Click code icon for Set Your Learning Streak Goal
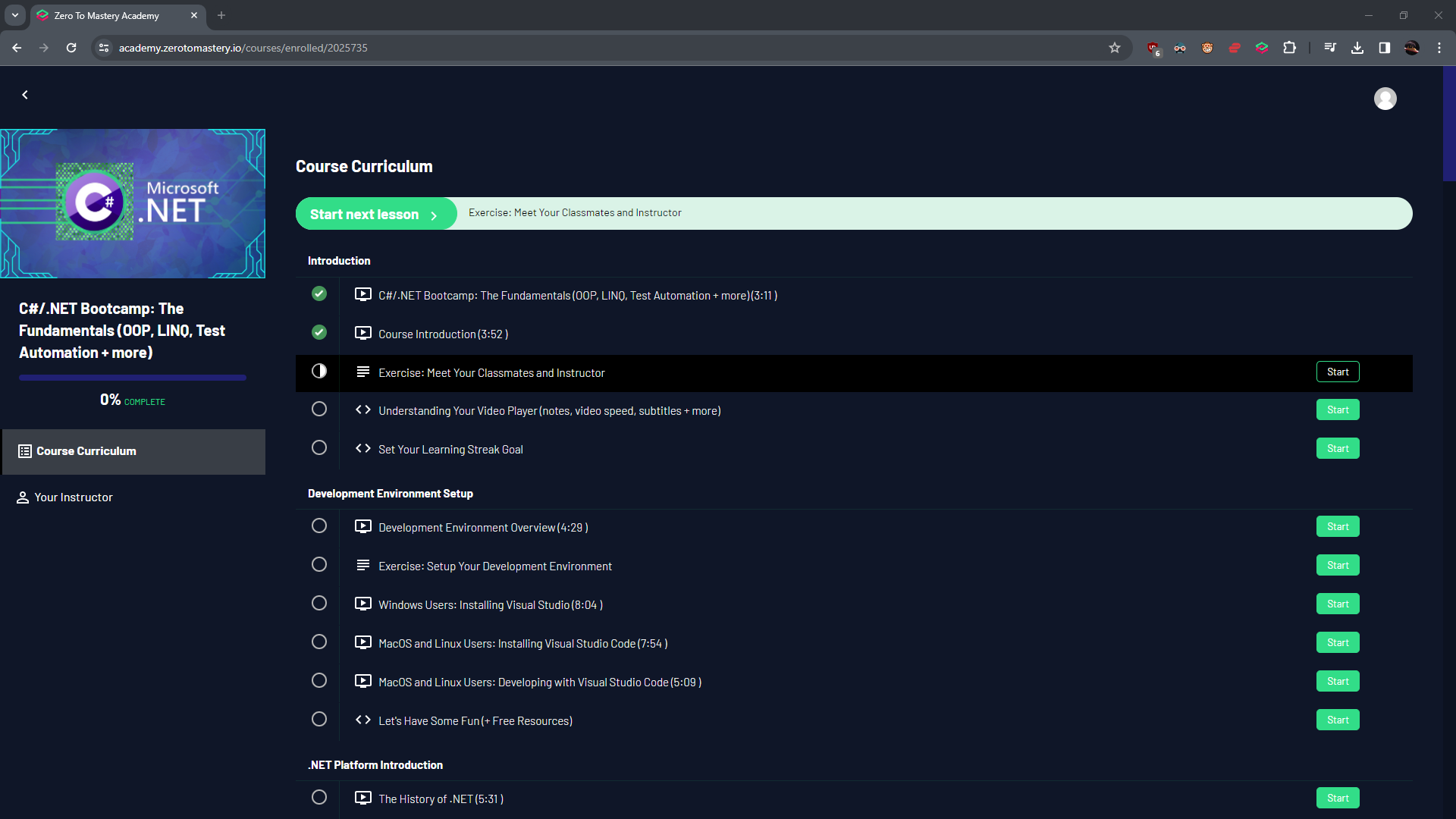The image size is (1456, 819). [363, 449]
